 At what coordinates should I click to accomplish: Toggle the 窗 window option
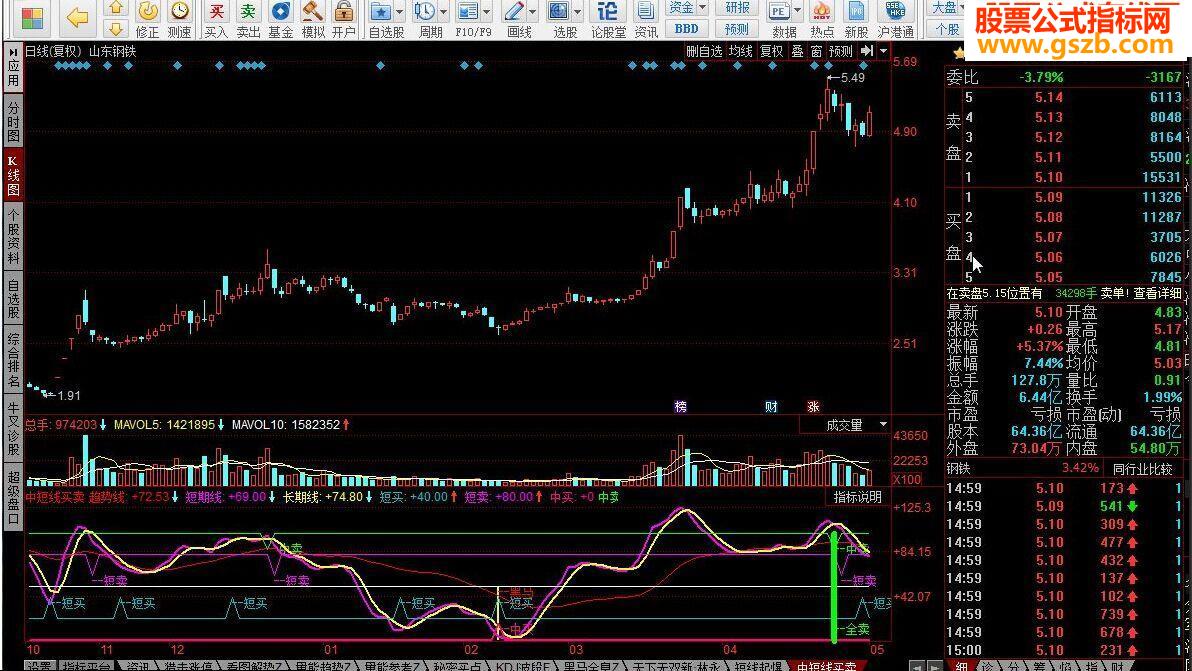pos(816,51)
